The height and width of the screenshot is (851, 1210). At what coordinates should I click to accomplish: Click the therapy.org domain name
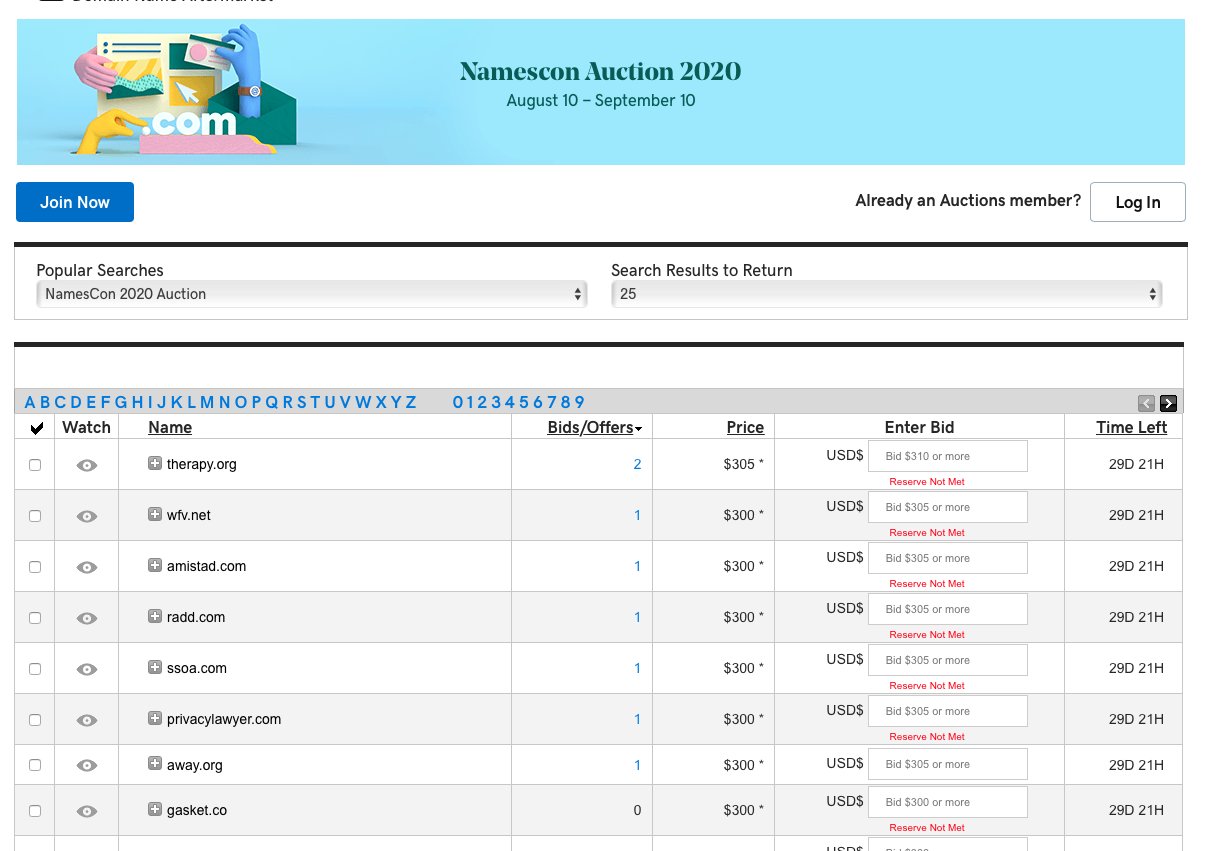(202, 465)
